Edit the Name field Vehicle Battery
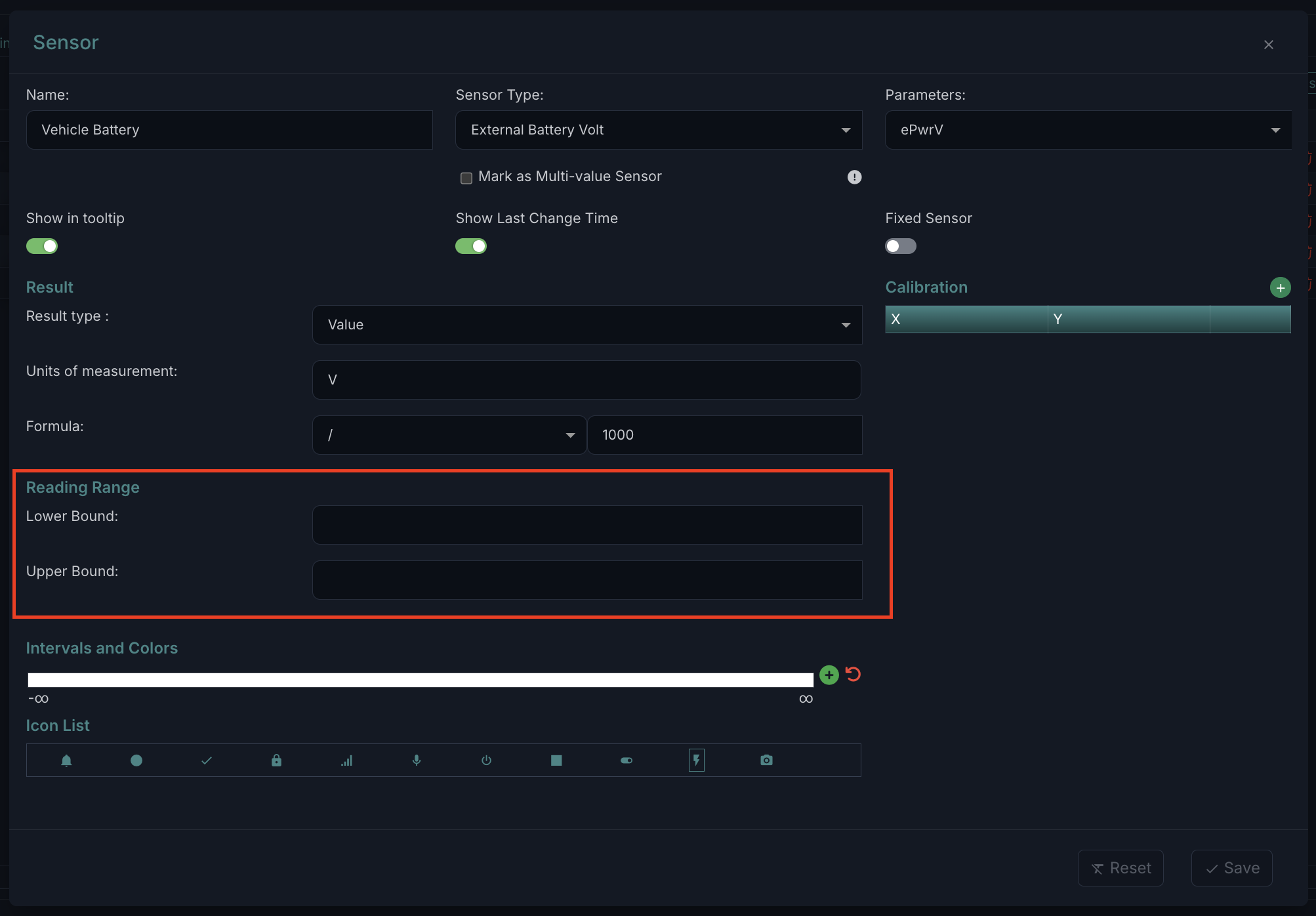This screenshot has height=916, width=1316. coord(229,130)
